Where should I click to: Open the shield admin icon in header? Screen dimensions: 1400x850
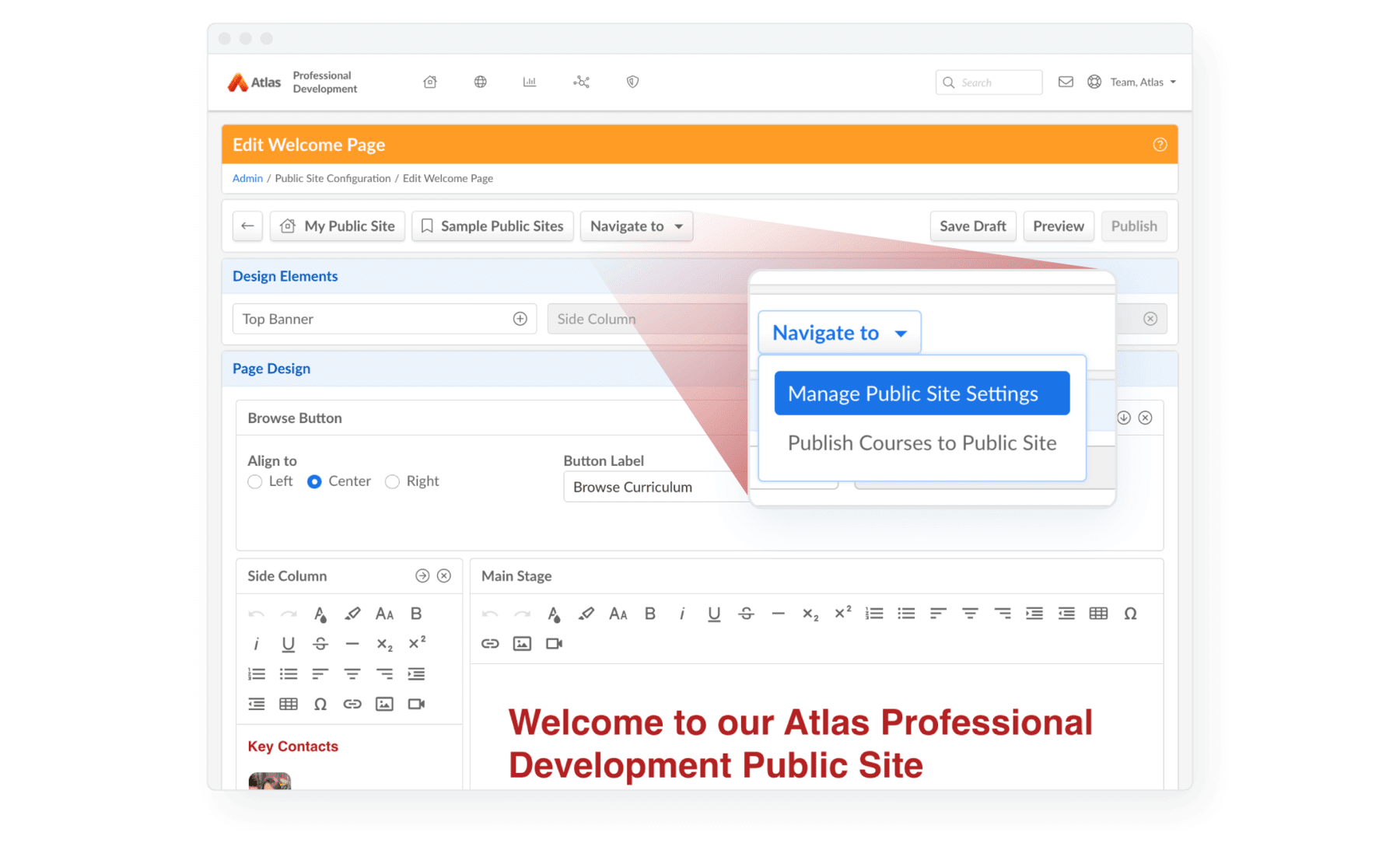point(632,82)
